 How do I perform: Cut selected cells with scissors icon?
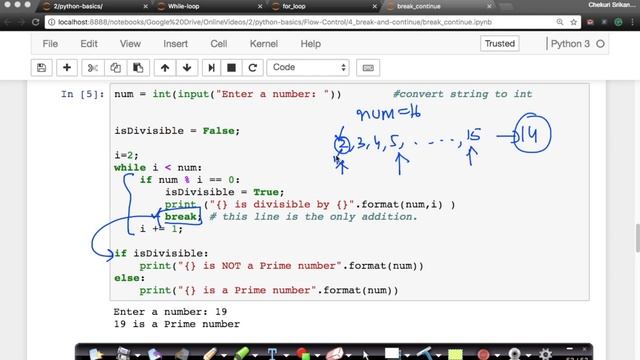click(93, 68)
